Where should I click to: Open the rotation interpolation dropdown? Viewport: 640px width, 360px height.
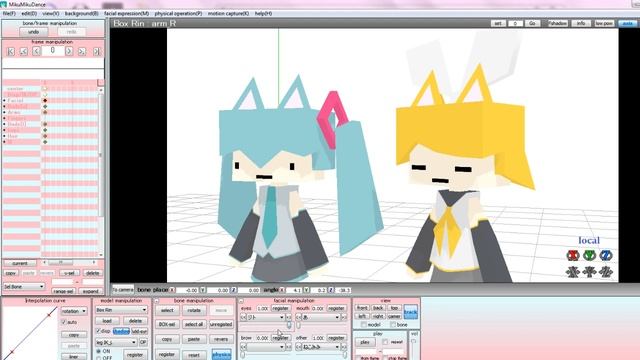74,311
